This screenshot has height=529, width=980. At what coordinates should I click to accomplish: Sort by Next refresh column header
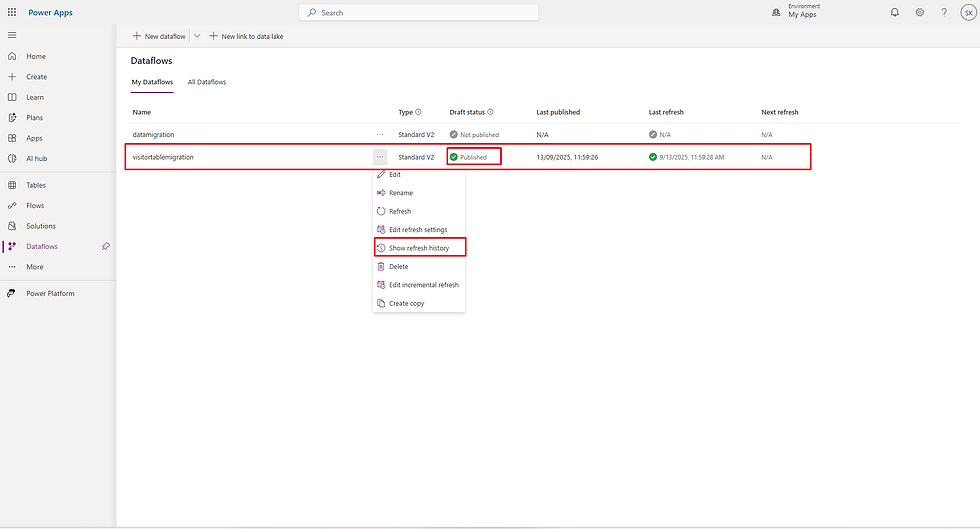[779, 112]
